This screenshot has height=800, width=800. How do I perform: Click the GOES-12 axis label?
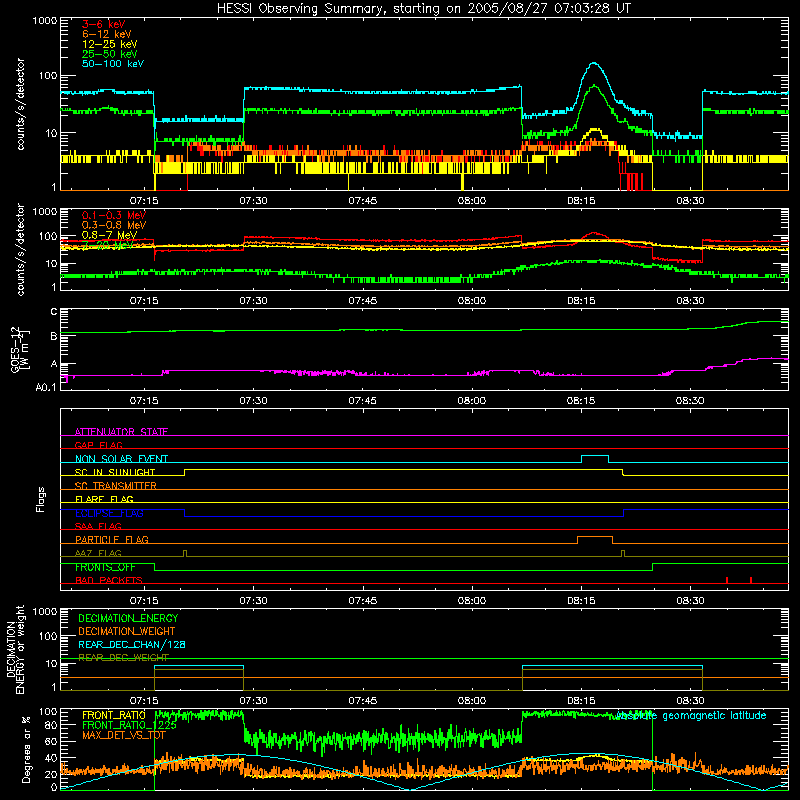19,350
